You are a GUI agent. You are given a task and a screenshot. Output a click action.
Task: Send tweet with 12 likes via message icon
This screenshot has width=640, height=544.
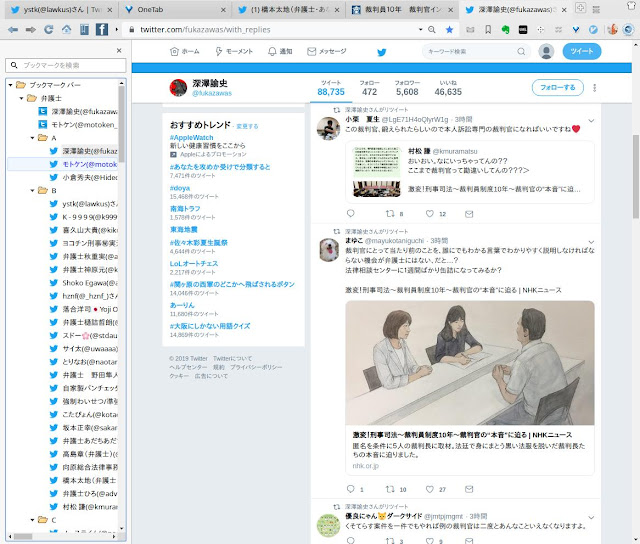pyautogui.click(x=469, y=214)
